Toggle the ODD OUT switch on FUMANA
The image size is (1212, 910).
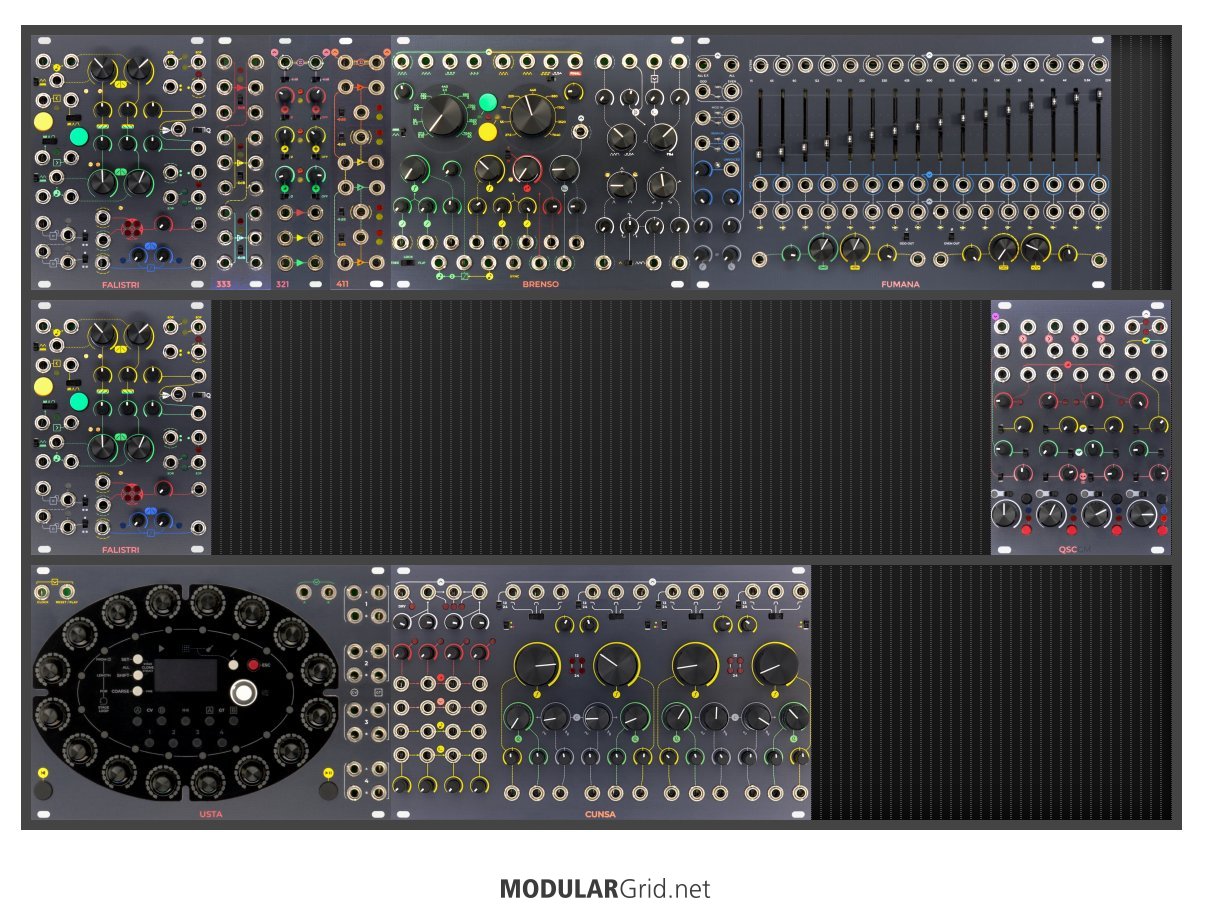tap(906, 235)
